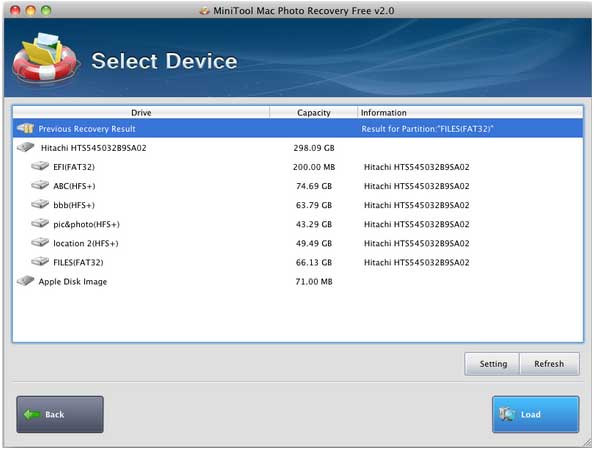The image size is (596, 451).
Task: Click the 74.69 GB capacity value
Action: [x=314, y=186]
